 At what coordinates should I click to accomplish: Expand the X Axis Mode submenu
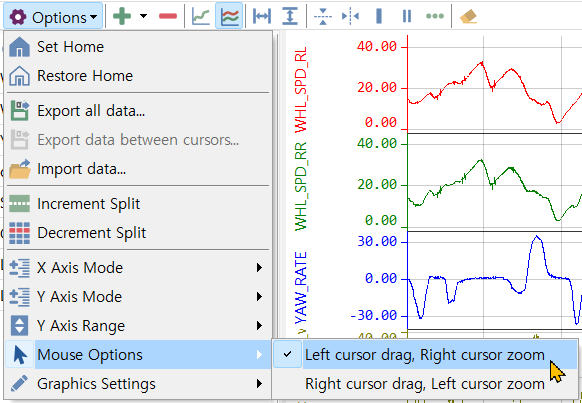138,268
